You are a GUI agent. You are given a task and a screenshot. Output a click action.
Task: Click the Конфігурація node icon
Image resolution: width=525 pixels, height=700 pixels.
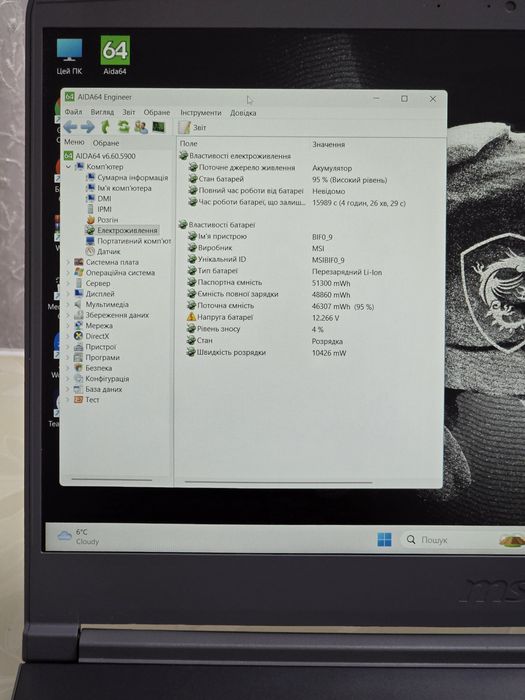(x=79, y=379)
